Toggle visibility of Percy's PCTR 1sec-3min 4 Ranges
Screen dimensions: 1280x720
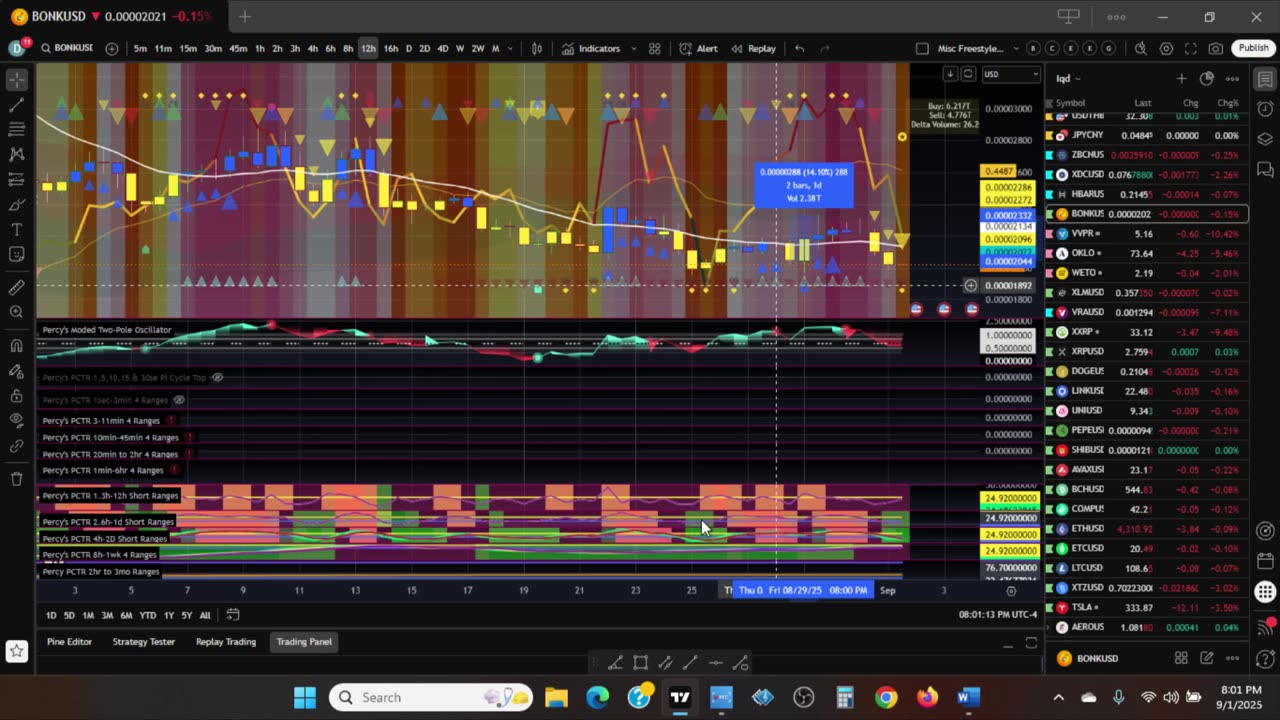click(178, 400)
